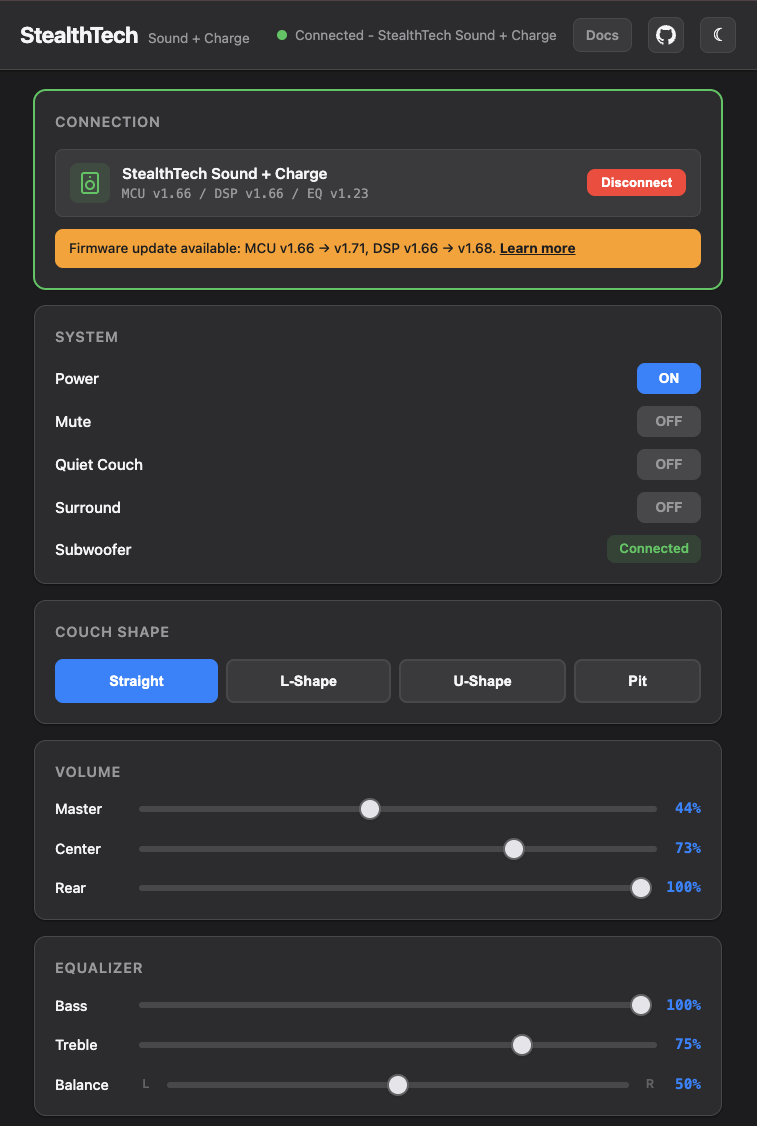757x1126 pixels.
Task: Click the Center volume slider handle
Action: tap(513, 848)
